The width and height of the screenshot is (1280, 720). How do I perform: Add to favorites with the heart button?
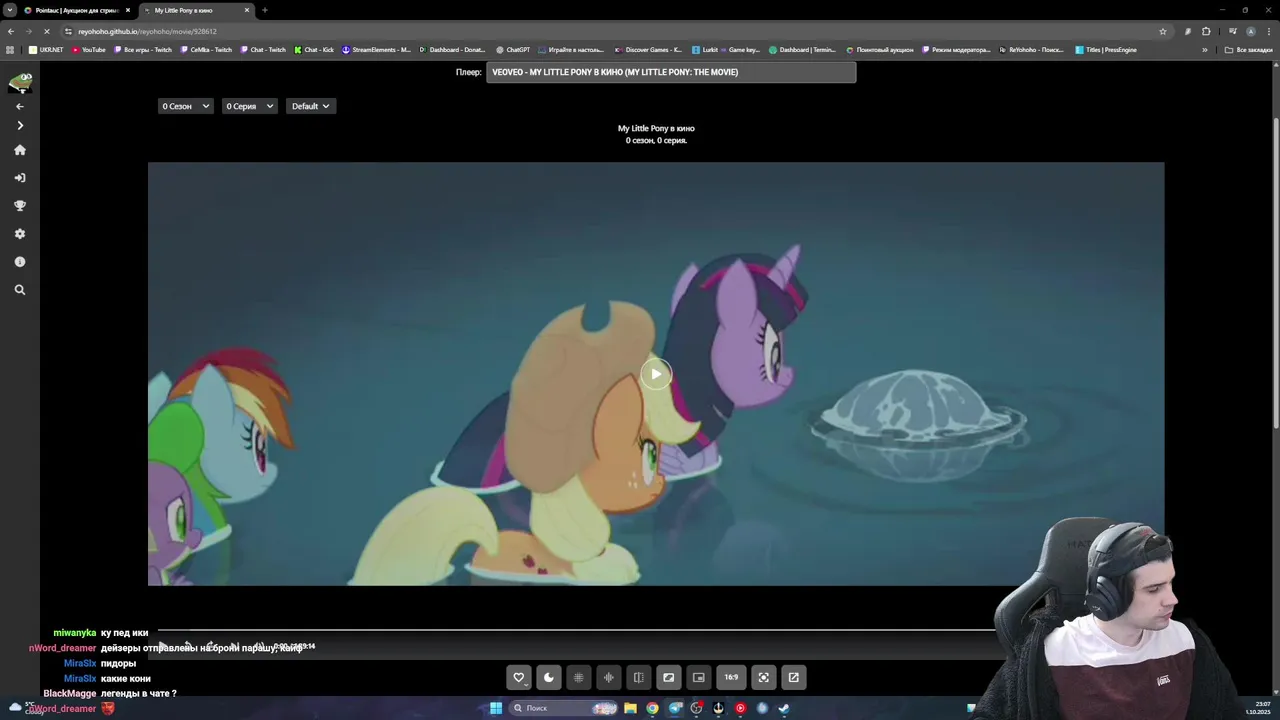pos(518,677)
